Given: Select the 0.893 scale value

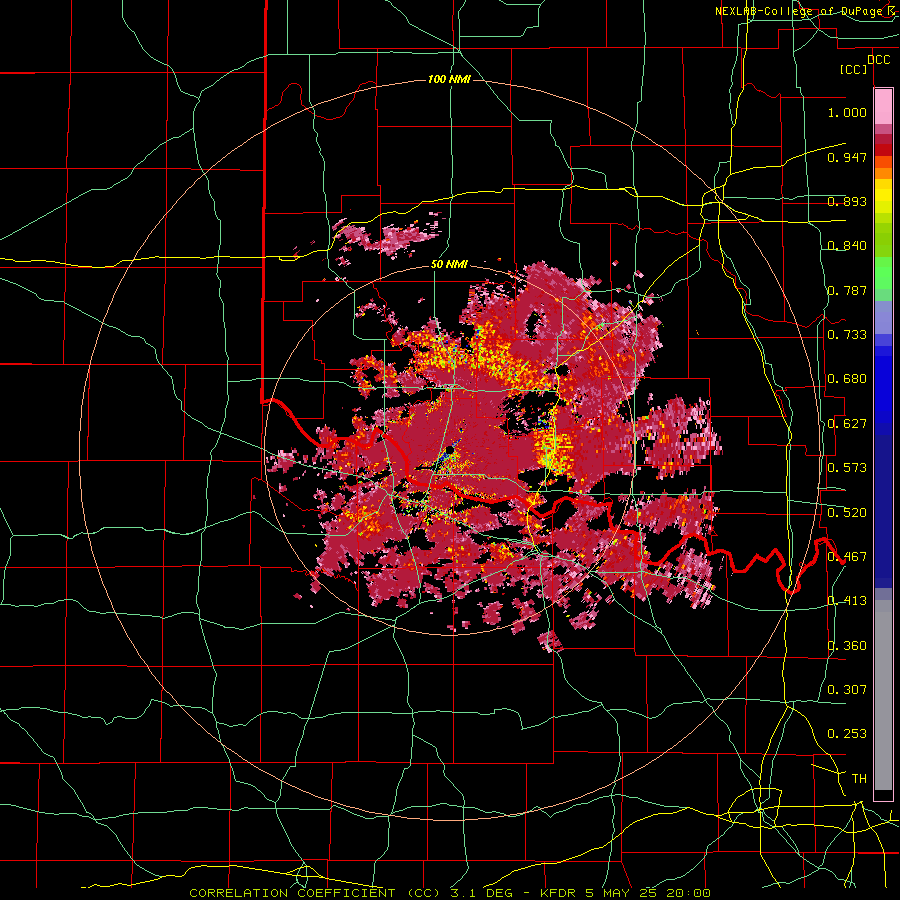Looking at the screenshot, I should click(847, 201).
